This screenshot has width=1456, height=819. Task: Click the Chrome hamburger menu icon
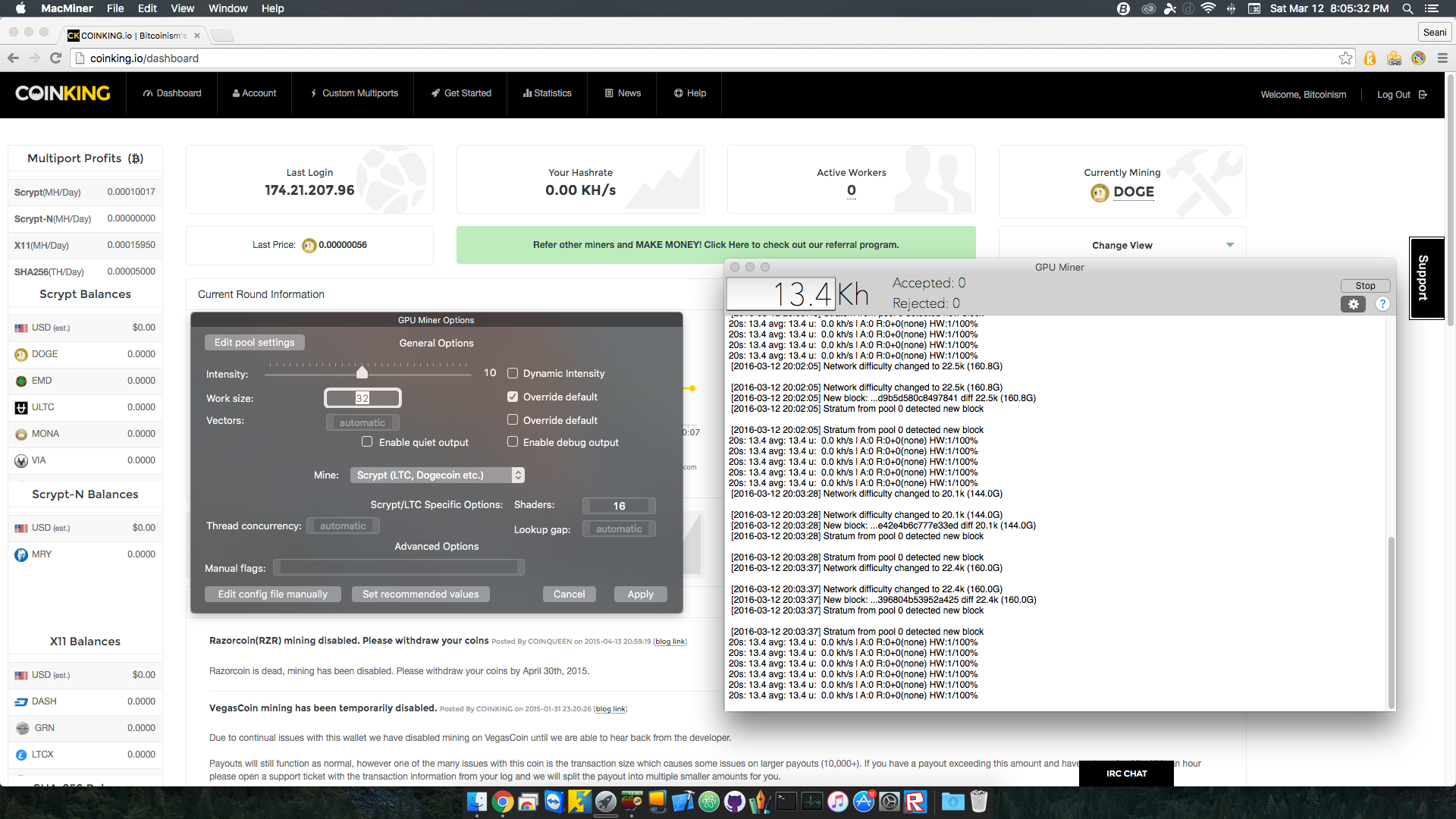[x=1442, y=58]
